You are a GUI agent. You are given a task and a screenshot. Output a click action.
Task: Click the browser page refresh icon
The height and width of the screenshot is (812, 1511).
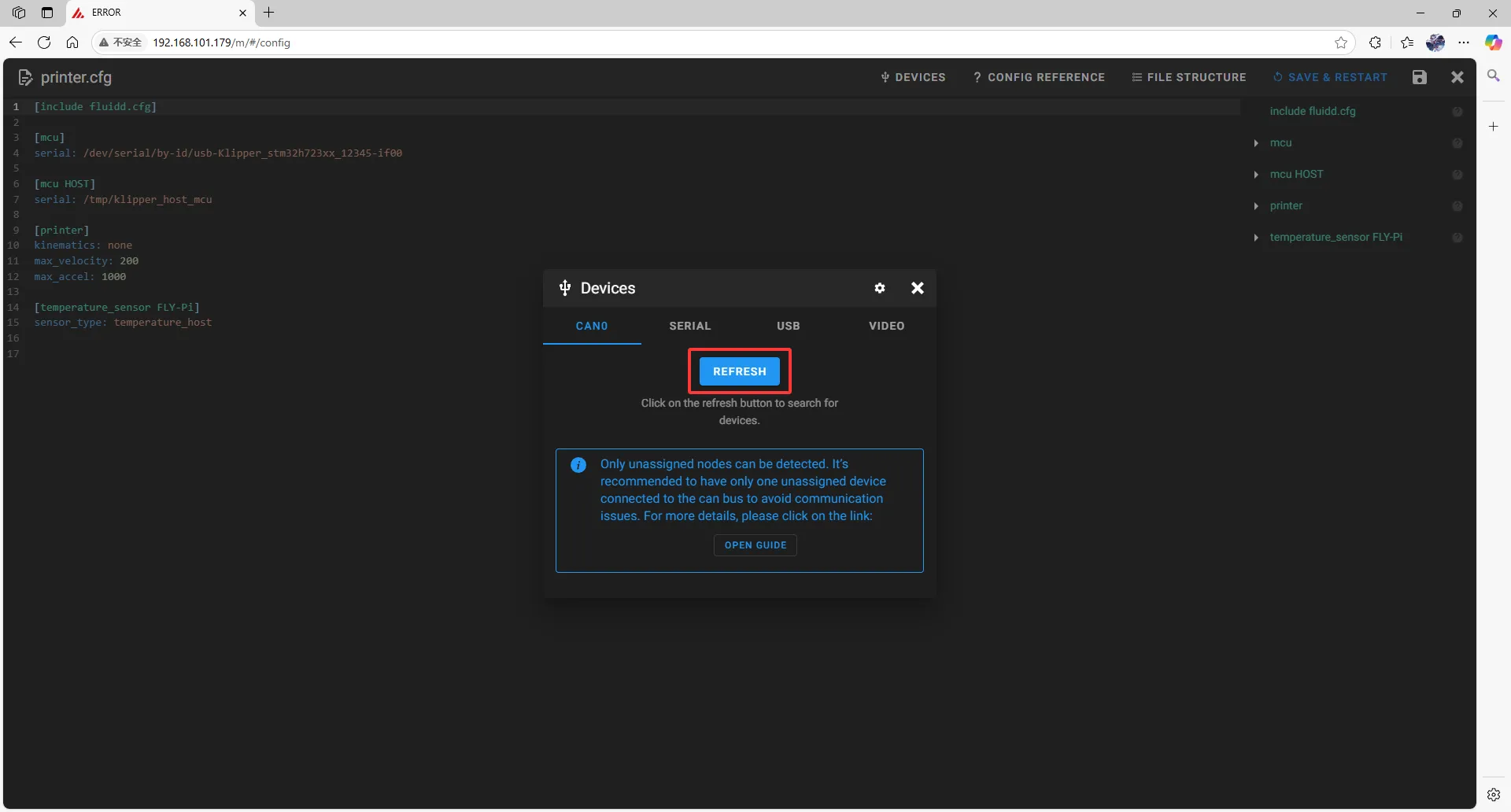click(44, 42)
